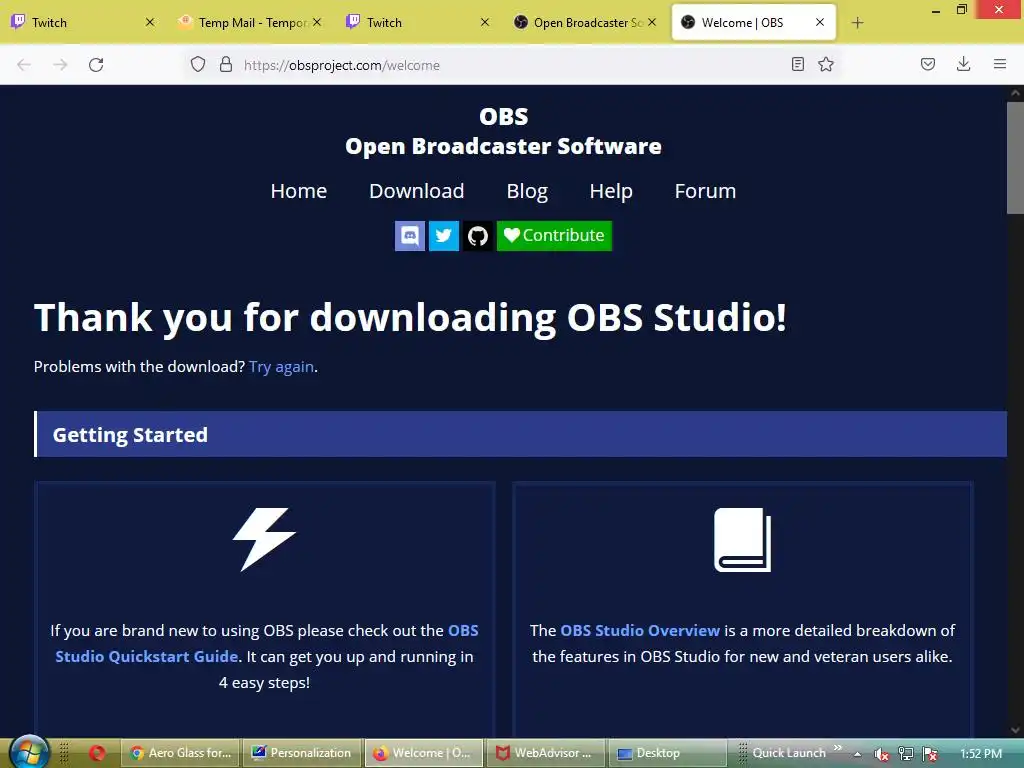Switch to WebAdvisor taskbar window
Image resolution: width=1024 pixels, height=768 pixels.
[545, 753]
